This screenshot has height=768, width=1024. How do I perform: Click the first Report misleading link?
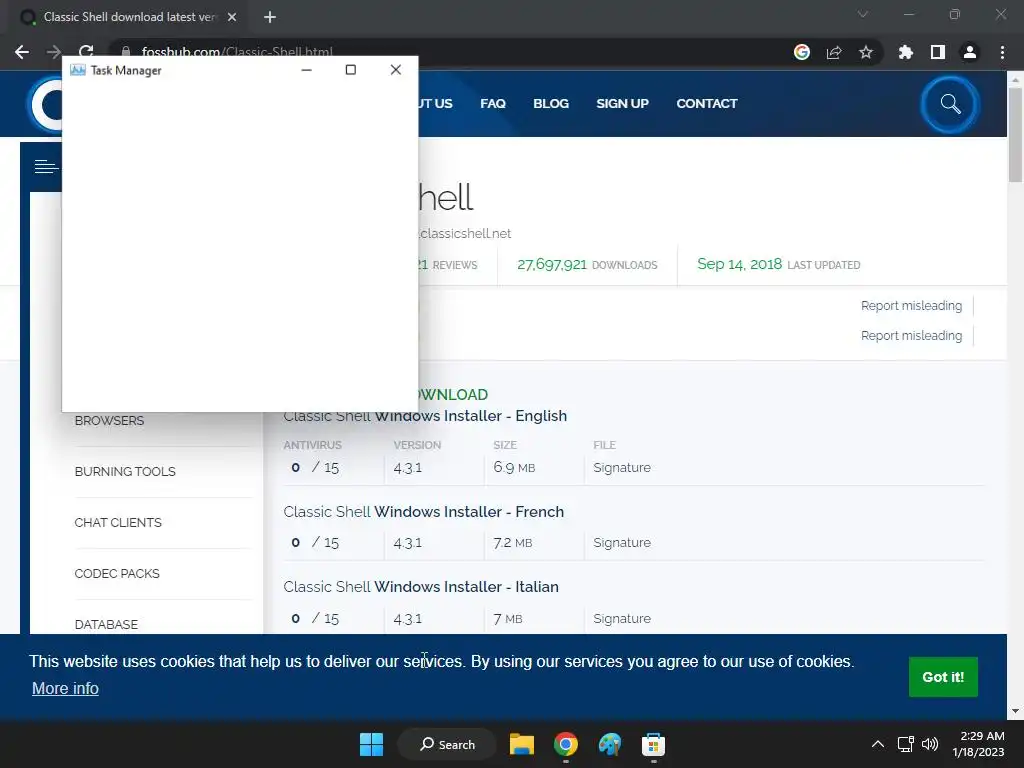[x=911, y=306]
